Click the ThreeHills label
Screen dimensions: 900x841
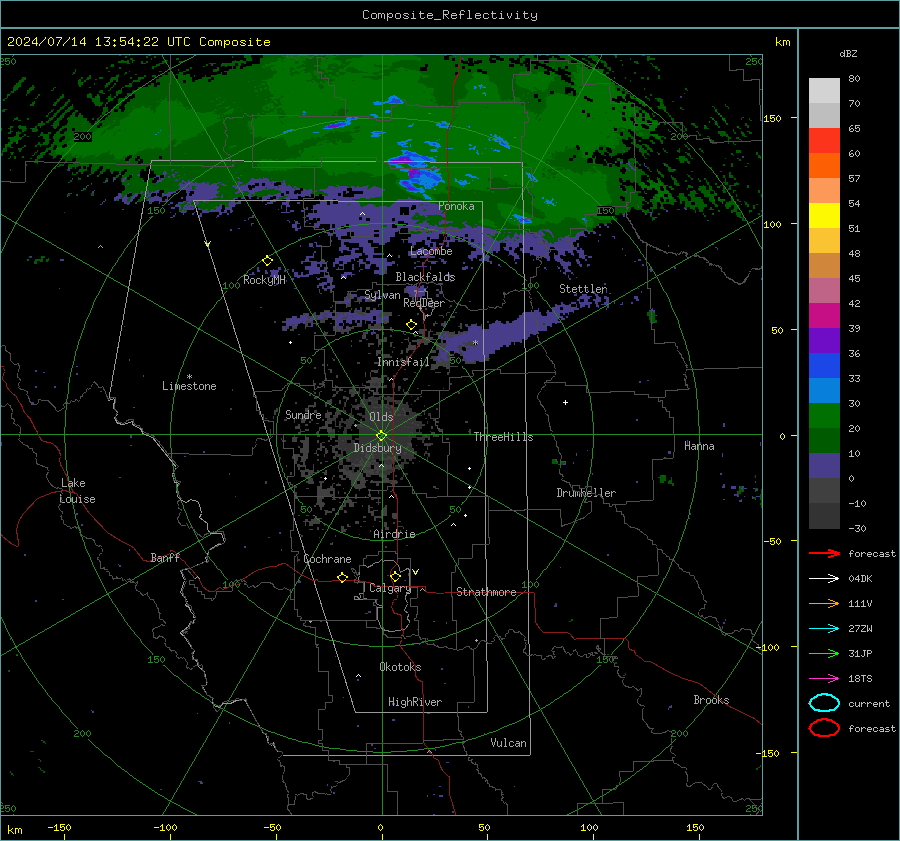[x=503, y=437]
